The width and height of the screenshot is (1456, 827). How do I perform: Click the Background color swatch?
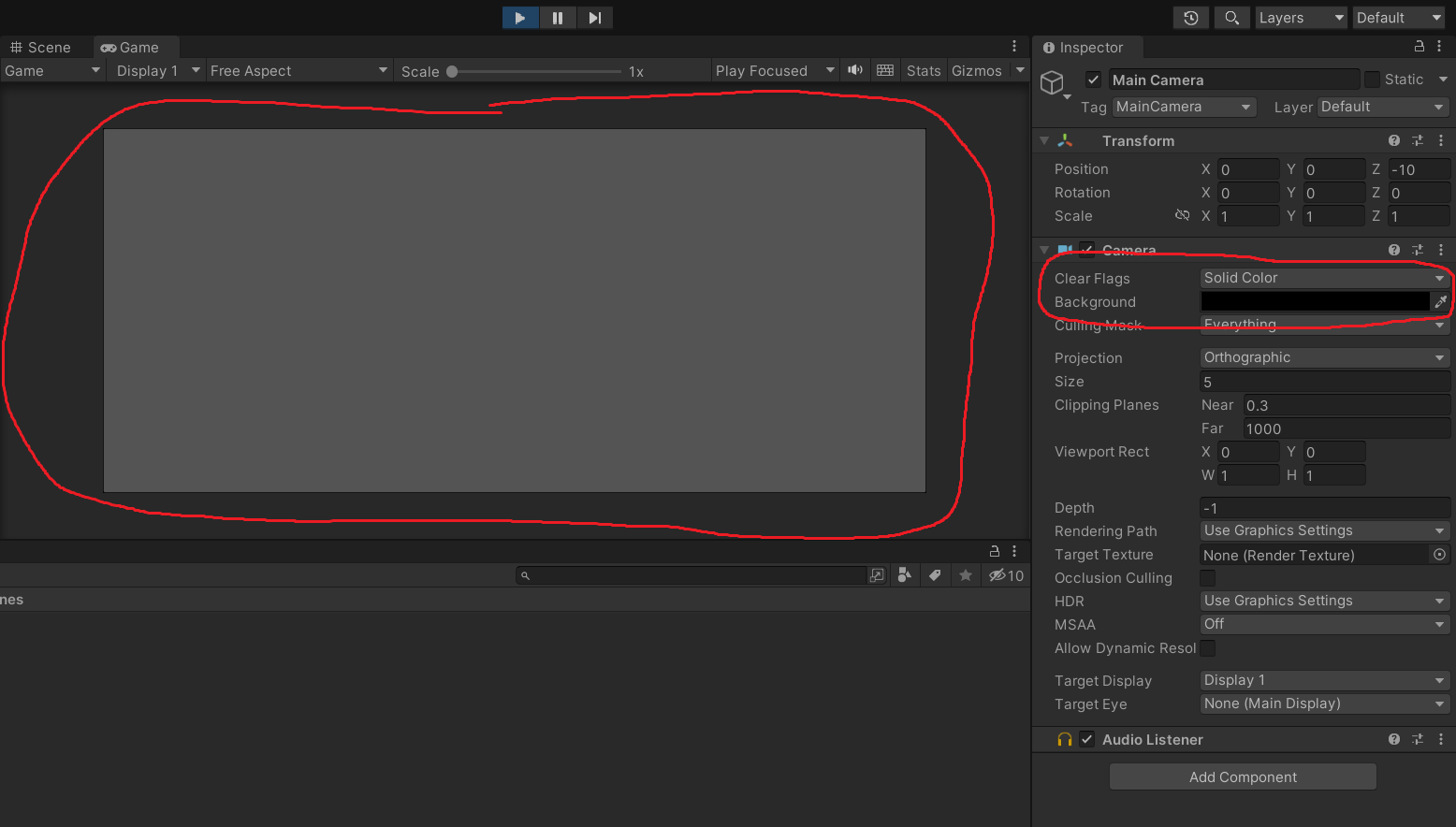pos(1315,301)
